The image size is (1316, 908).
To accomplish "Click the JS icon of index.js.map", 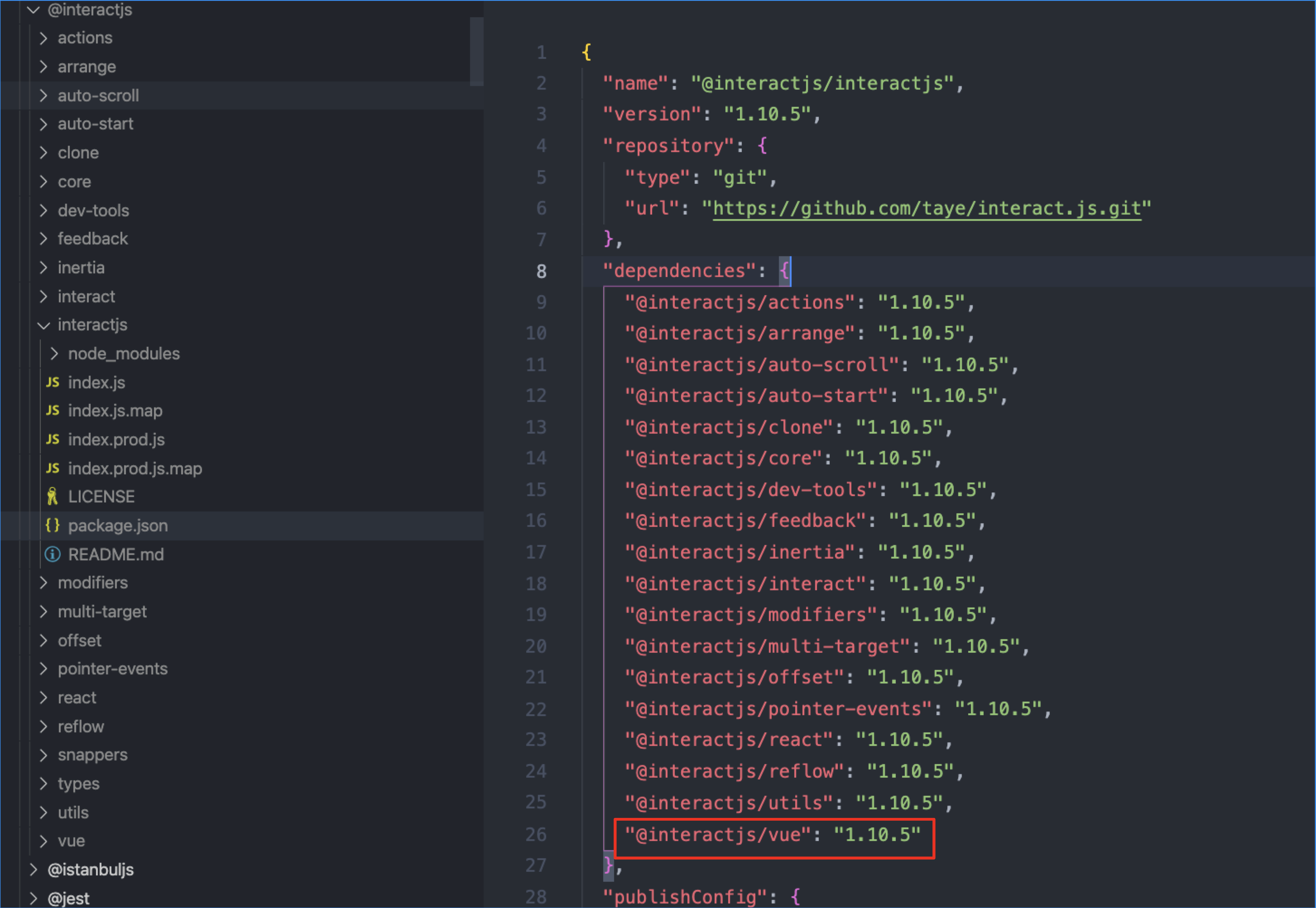I will click(x=53, y=411).
